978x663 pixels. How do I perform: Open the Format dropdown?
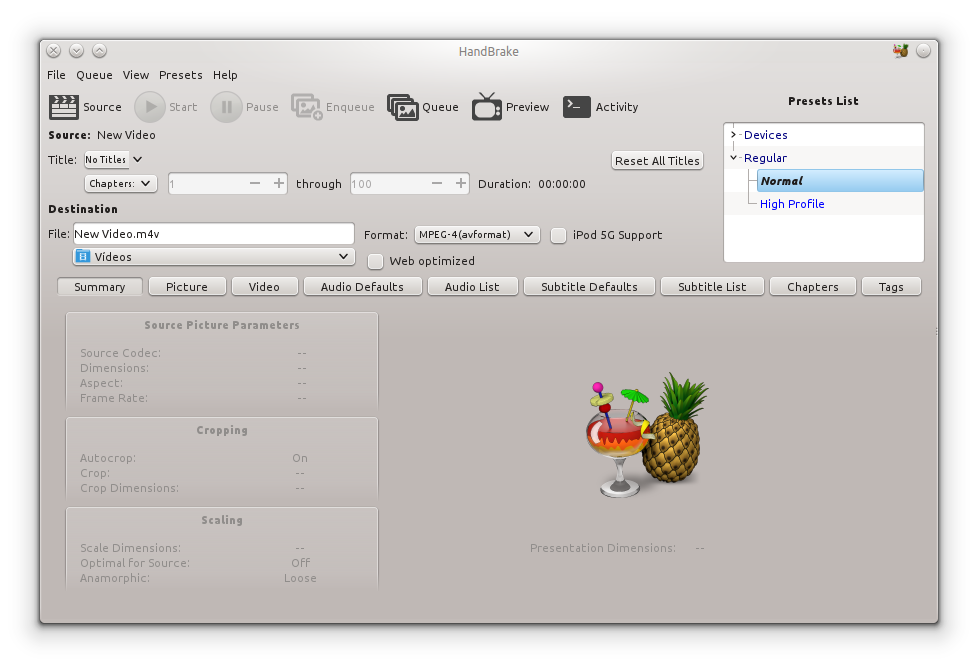tap(477, 235)
